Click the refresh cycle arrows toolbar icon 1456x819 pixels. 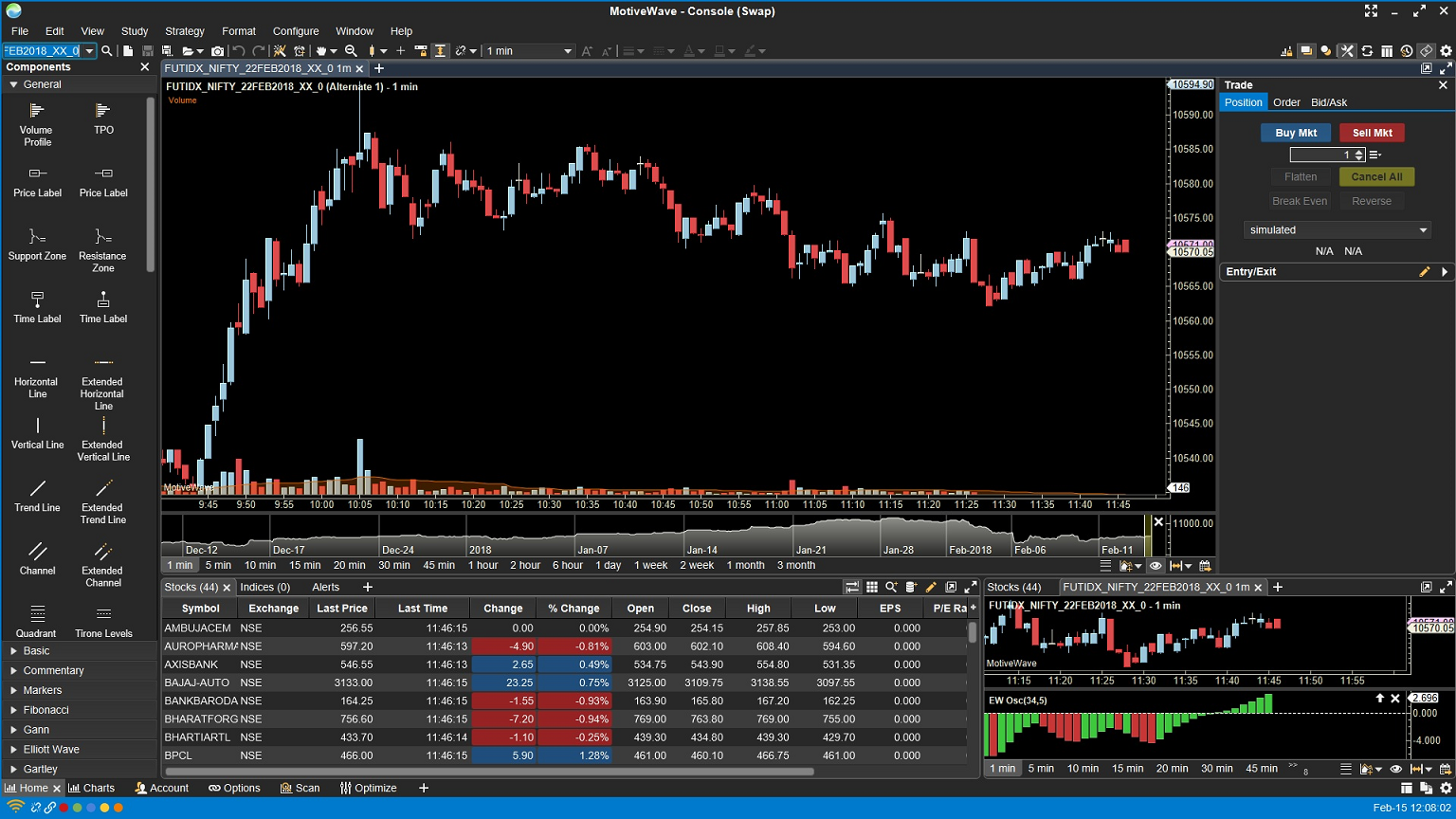(1367, 51)
